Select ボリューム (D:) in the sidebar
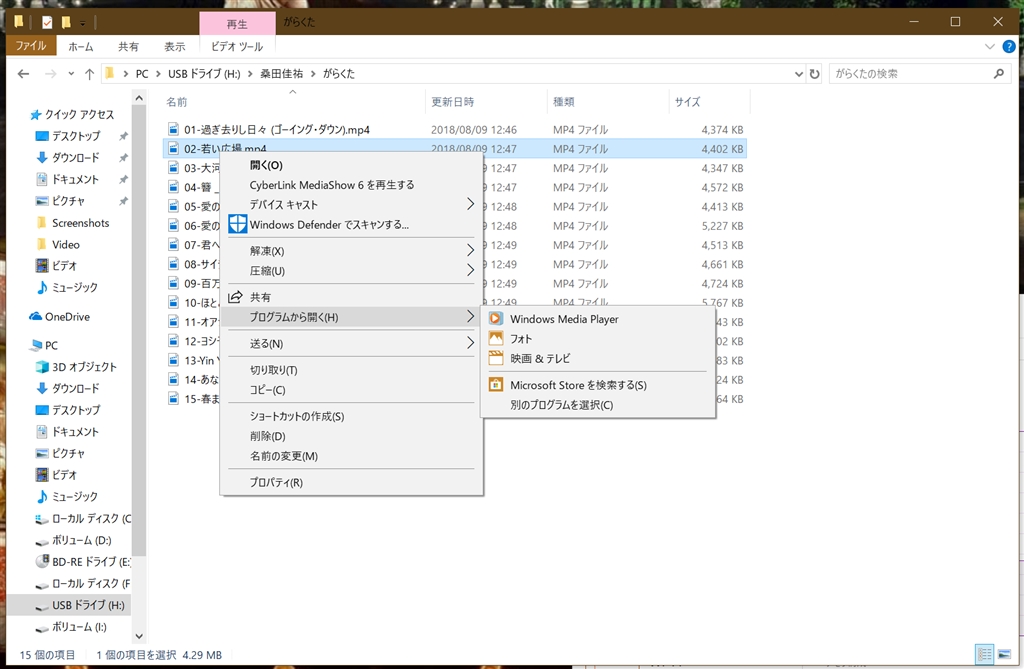The image size is (1024, 669). 72,540
